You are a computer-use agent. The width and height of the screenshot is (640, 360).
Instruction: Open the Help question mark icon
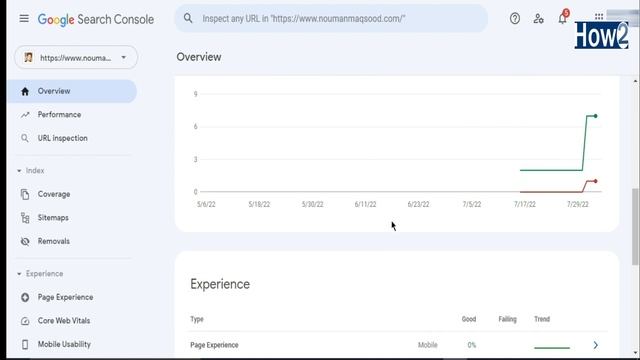coord(515,18)
